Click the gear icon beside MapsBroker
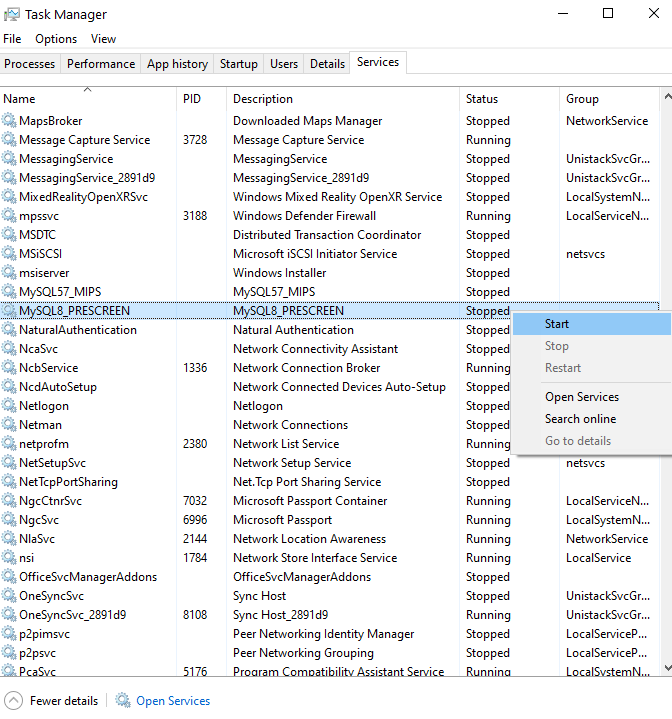The image size is (672, 719). (9, 121)
